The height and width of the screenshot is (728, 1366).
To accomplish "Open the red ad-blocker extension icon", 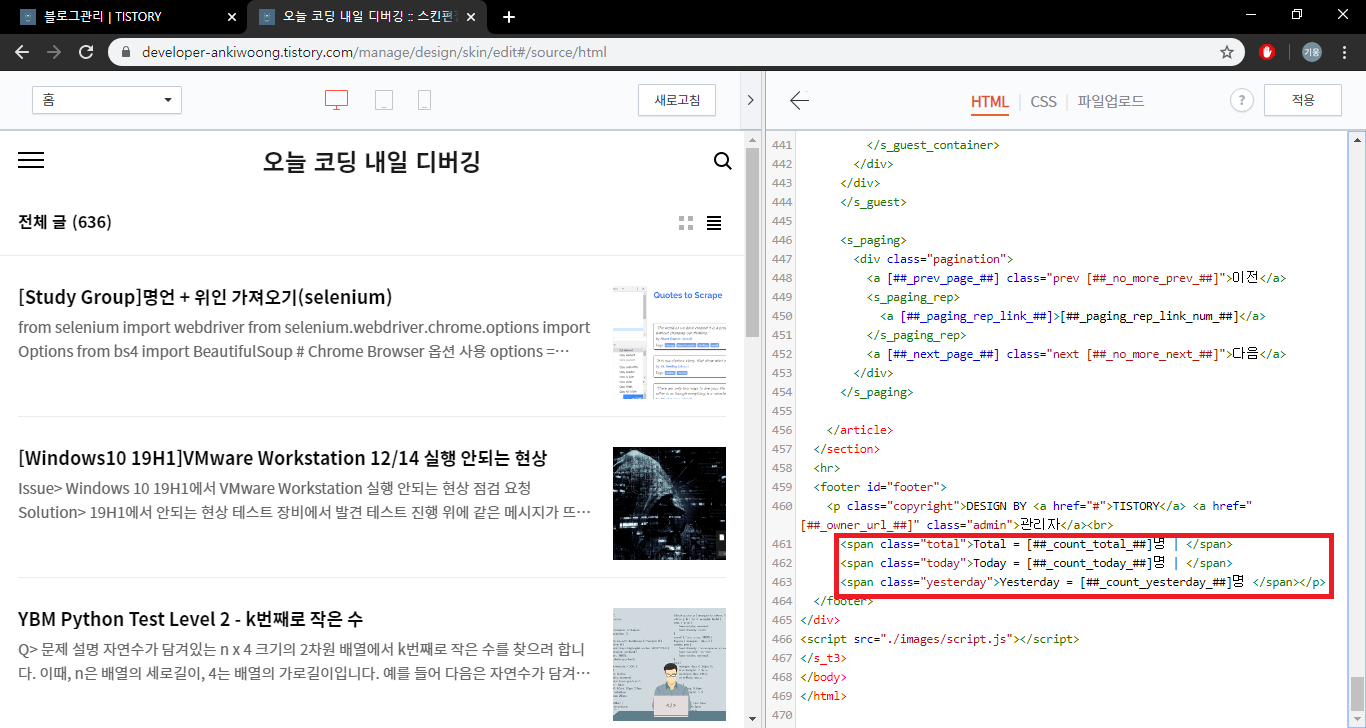I will pyautogui.click(x=1267, y=52).
